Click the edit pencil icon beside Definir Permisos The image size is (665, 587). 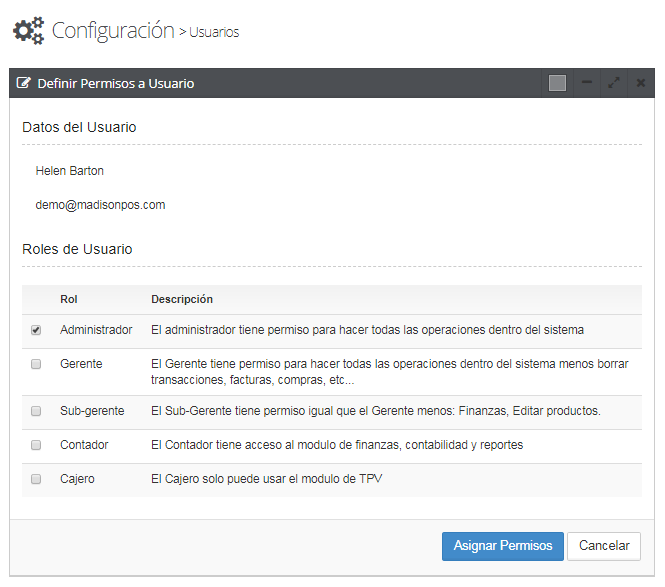pos(24,83)
